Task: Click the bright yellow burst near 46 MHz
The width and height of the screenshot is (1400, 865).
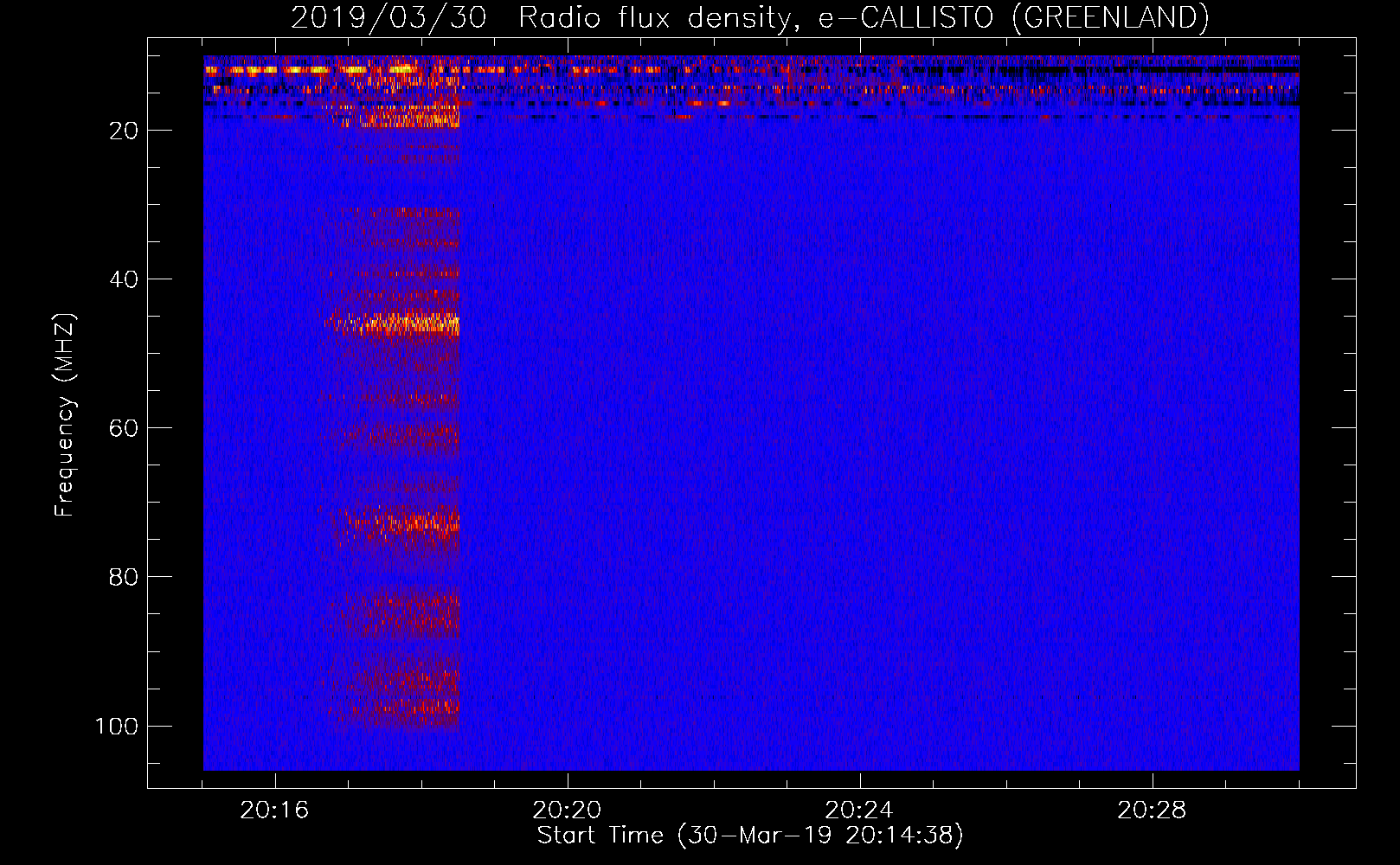Action: tap(394, 324)
